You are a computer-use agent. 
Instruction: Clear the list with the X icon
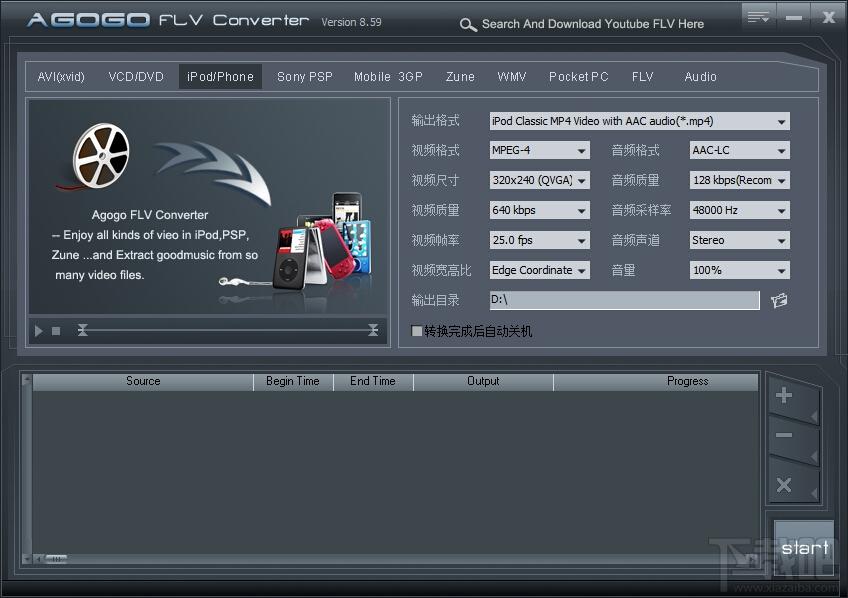click(x=785, y=485)
